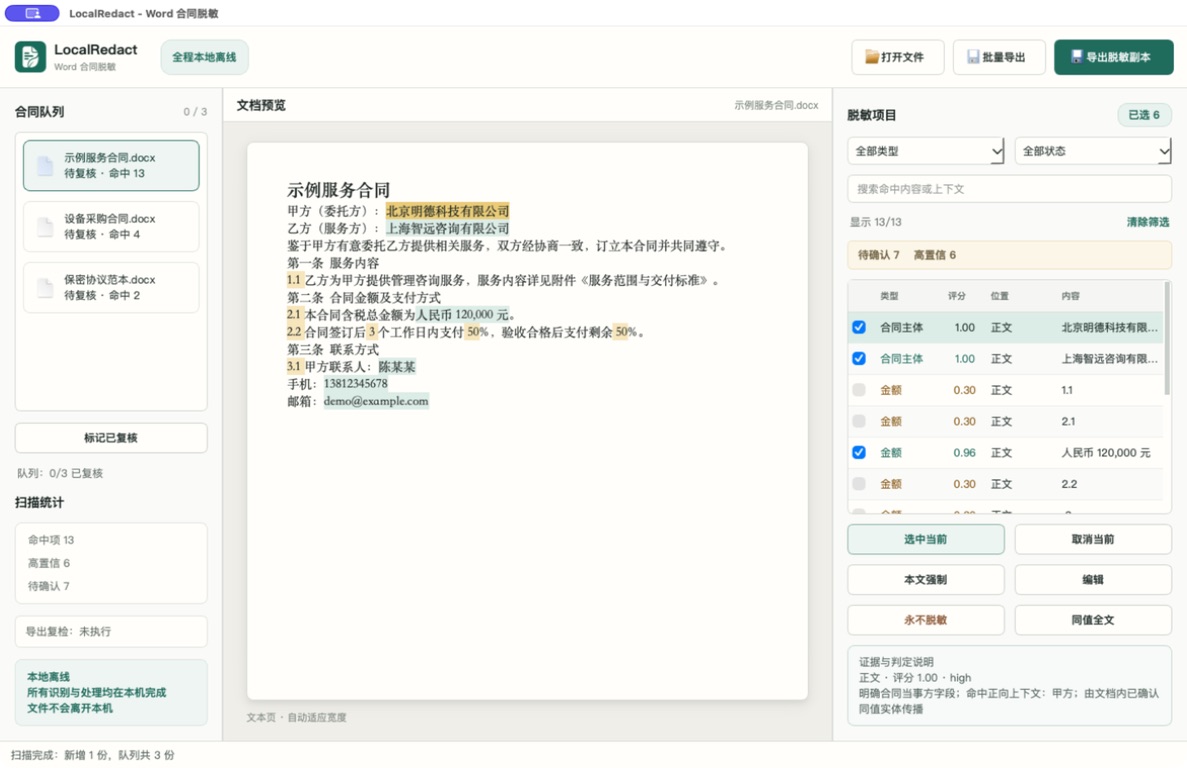Image resolution: width=1187 pixels, height=768 pixels.
Task: Click the purple screen icon in title bar
Action: (x=32, y=13)
